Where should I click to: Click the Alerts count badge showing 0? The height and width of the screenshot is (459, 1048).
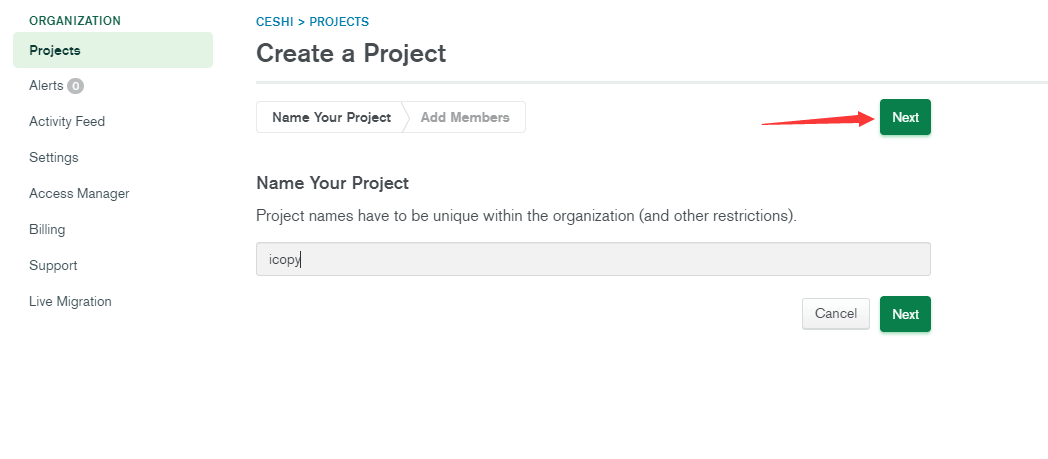pyautogui.click(x=76, y=86)
